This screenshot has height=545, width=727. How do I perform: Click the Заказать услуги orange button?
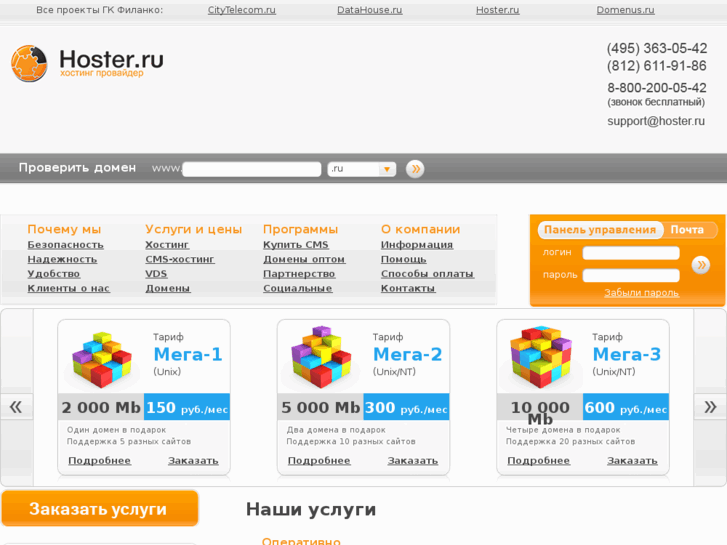tap(100, 508)
